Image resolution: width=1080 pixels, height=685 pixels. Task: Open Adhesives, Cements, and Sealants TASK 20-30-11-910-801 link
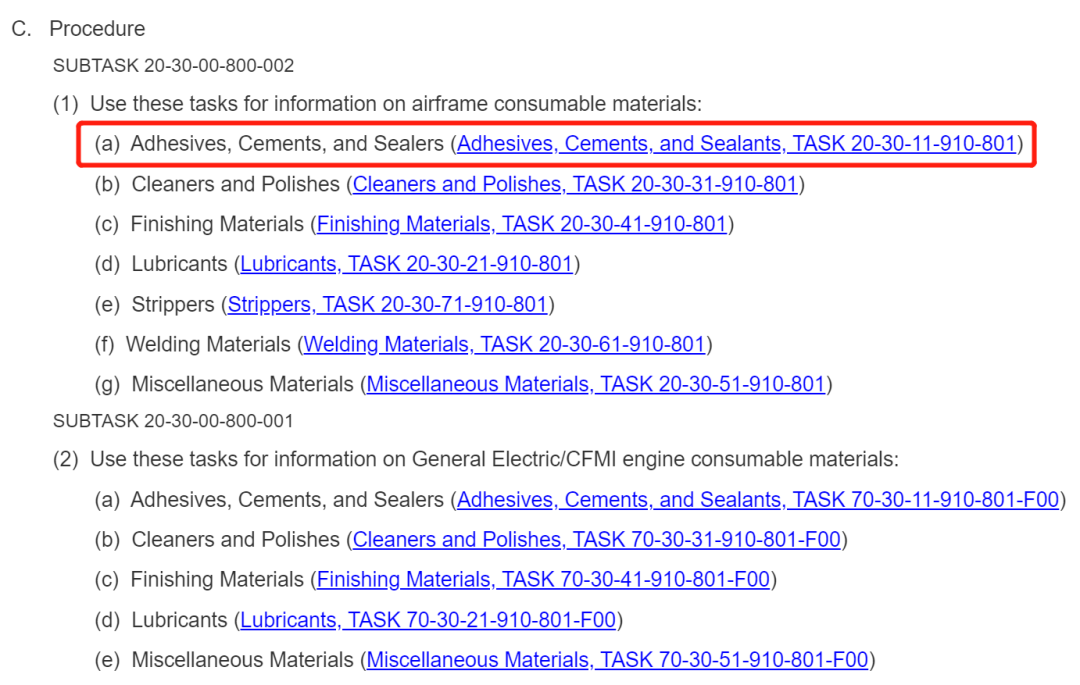pyautogui.click(x=736, y=144)
